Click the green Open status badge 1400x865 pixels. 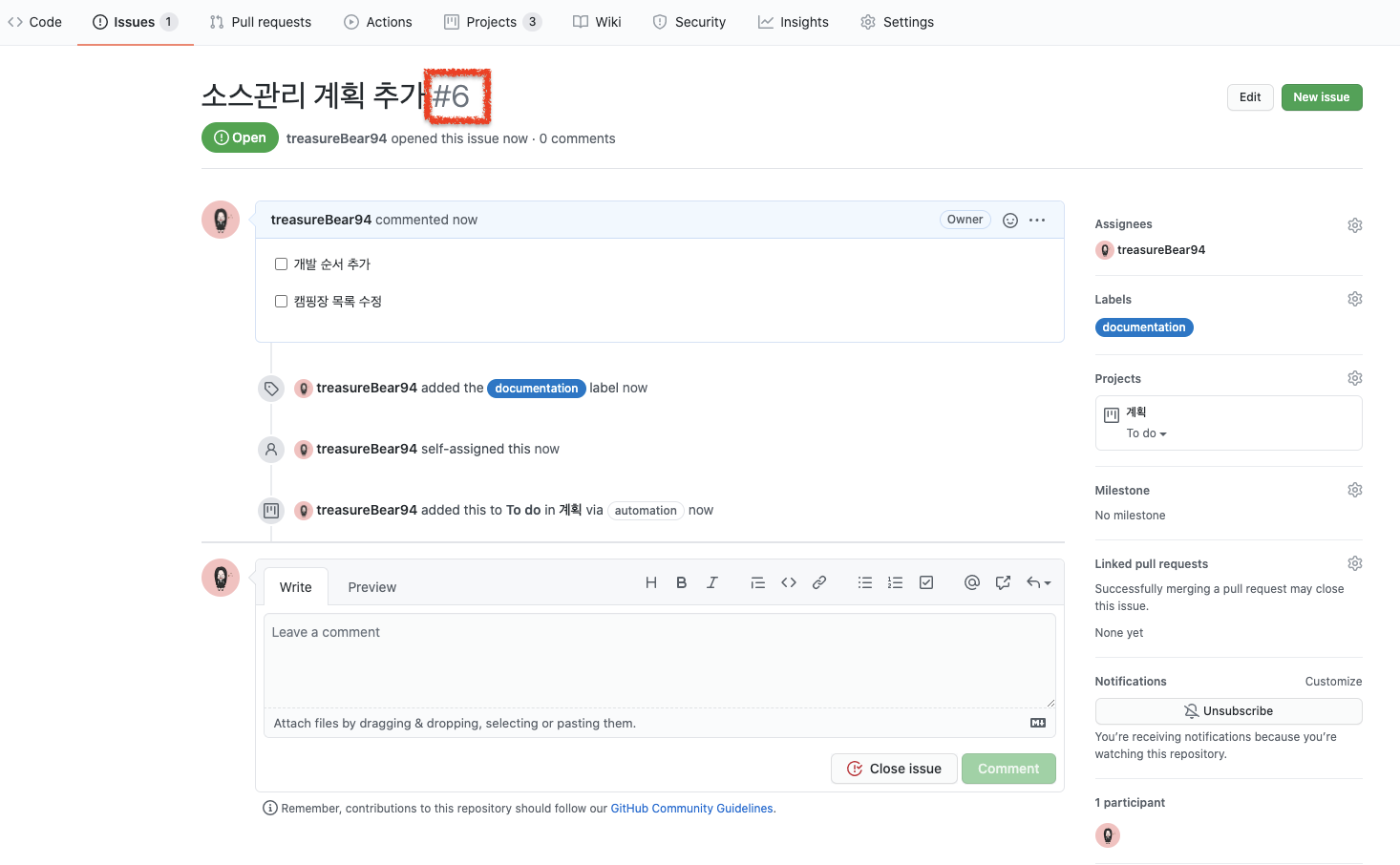click(x=240, y=137)
